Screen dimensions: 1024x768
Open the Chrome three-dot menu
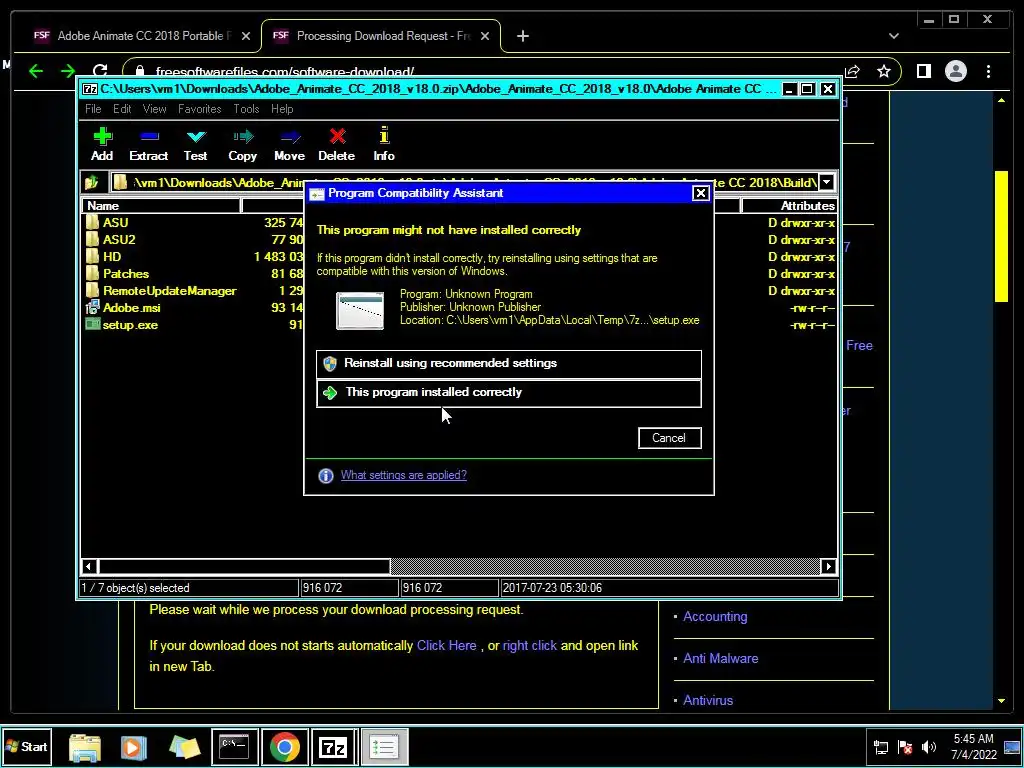(988, 71)
